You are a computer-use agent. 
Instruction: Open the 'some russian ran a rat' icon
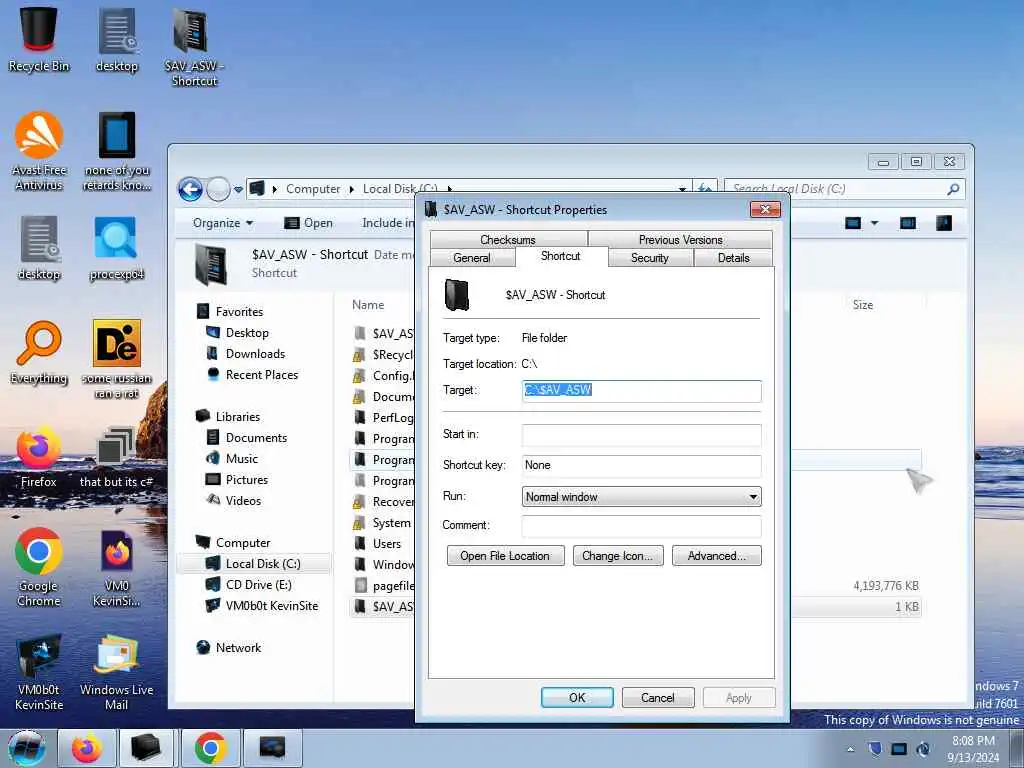point(116,359)
